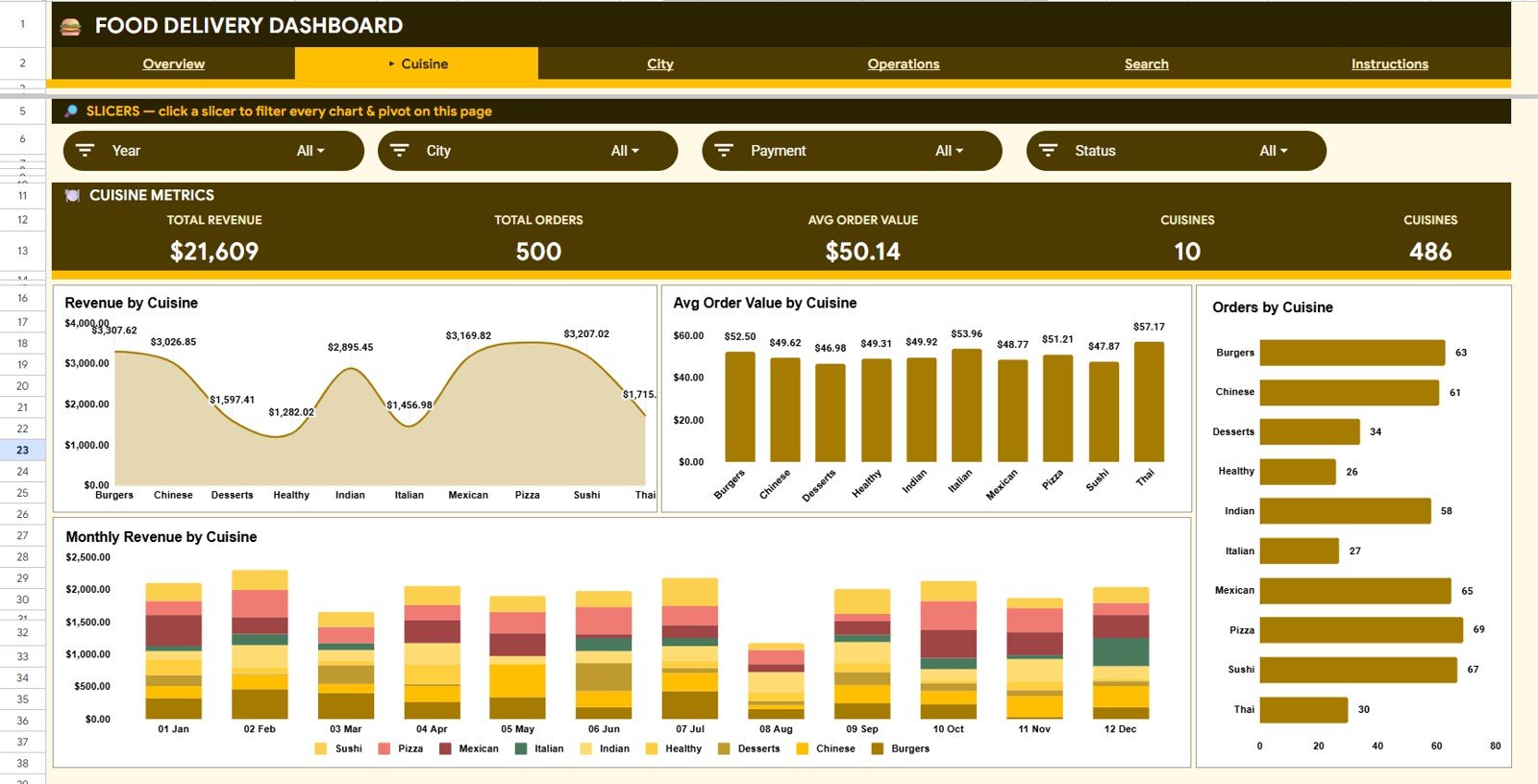The image size is (1538, 784).
Task: Select the Cuisine tab
Action: (417, 63)
